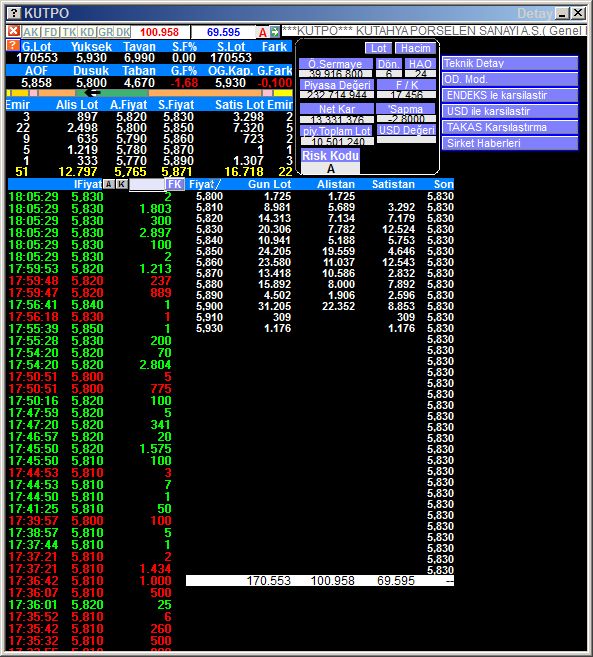Click the AK toolbar button

point(31,32)
